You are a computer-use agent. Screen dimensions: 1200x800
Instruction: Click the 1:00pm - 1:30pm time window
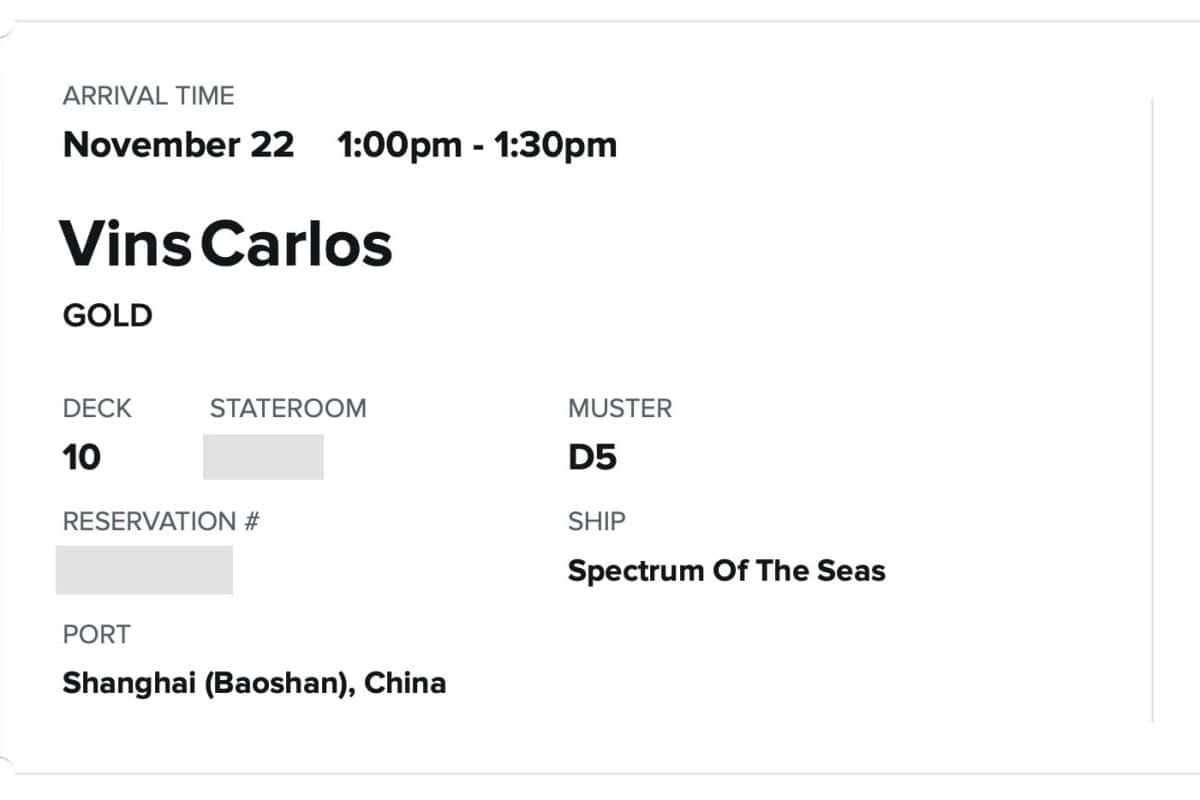(x=477, y=145)
